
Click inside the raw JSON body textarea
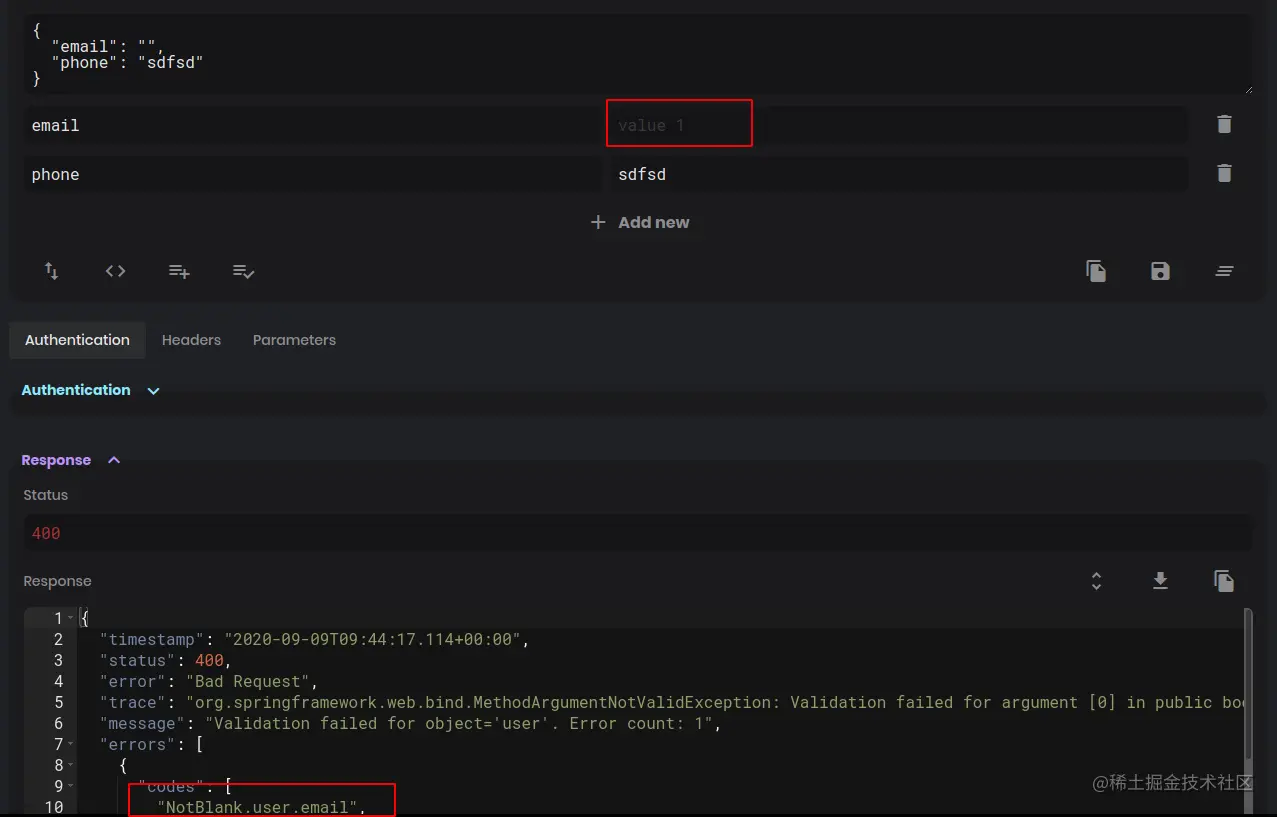tap(638, 55)
